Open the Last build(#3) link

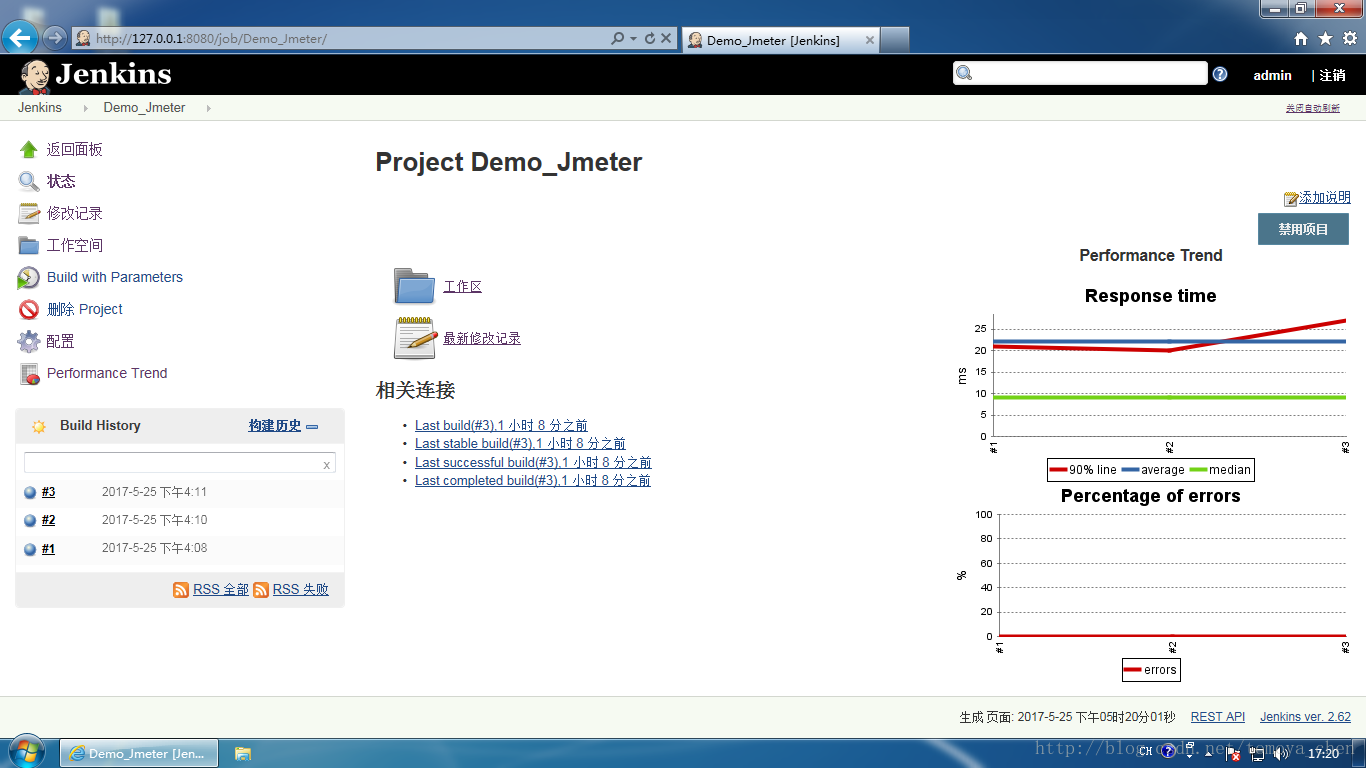click(501, 426)
